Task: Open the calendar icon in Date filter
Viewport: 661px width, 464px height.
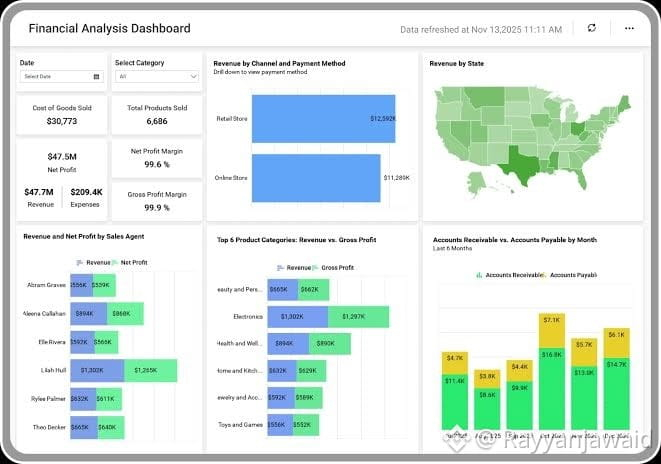Action: click(x=96, y=77)
